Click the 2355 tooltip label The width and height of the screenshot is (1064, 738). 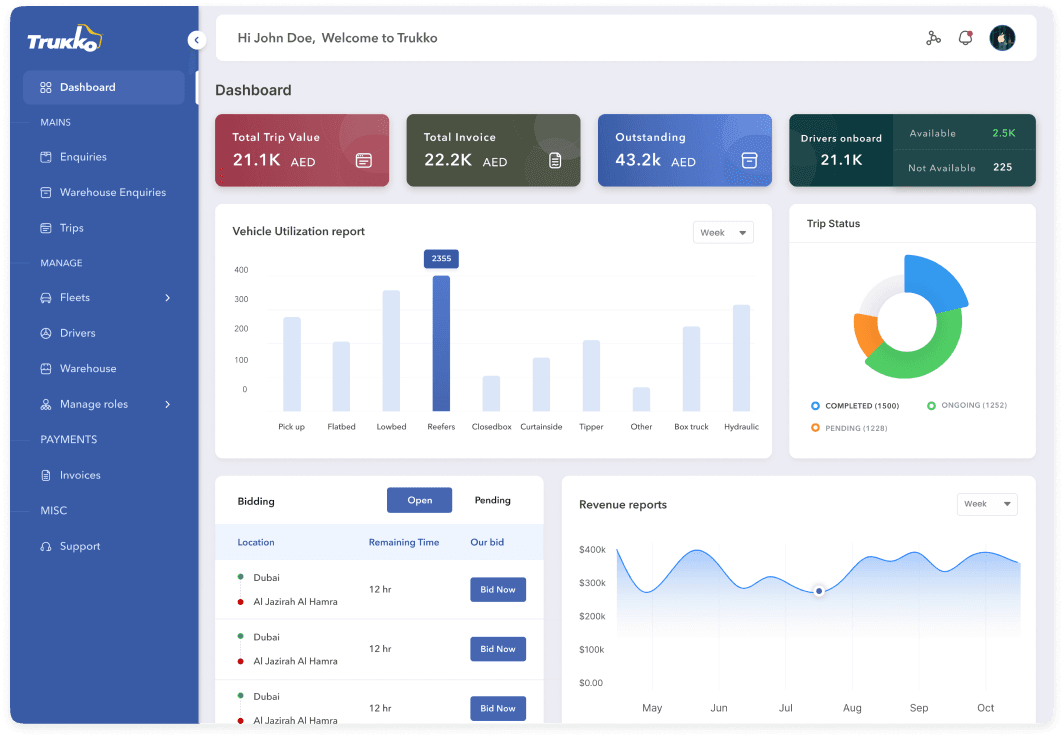click(x=441, y=258)
